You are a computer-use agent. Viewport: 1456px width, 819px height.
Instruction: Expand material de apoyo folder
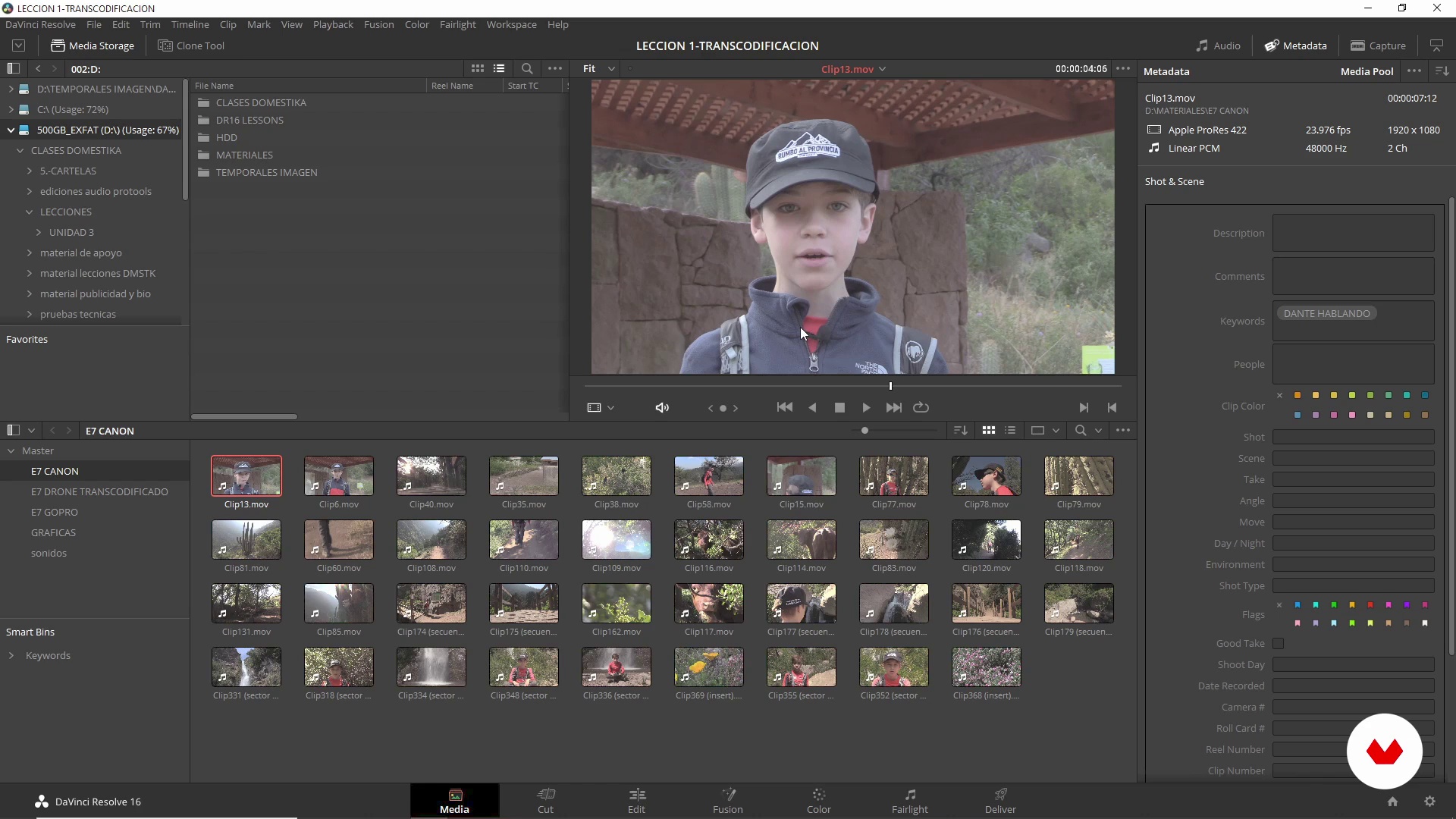point(30,253)
